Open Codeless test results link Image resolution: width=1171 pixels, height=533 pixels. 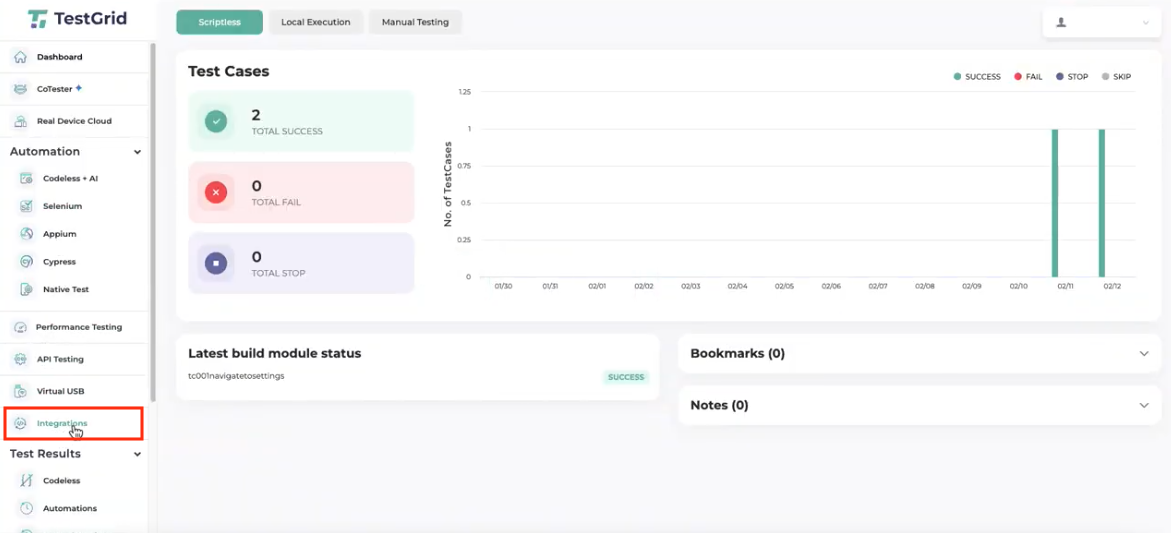coord(61,481)
